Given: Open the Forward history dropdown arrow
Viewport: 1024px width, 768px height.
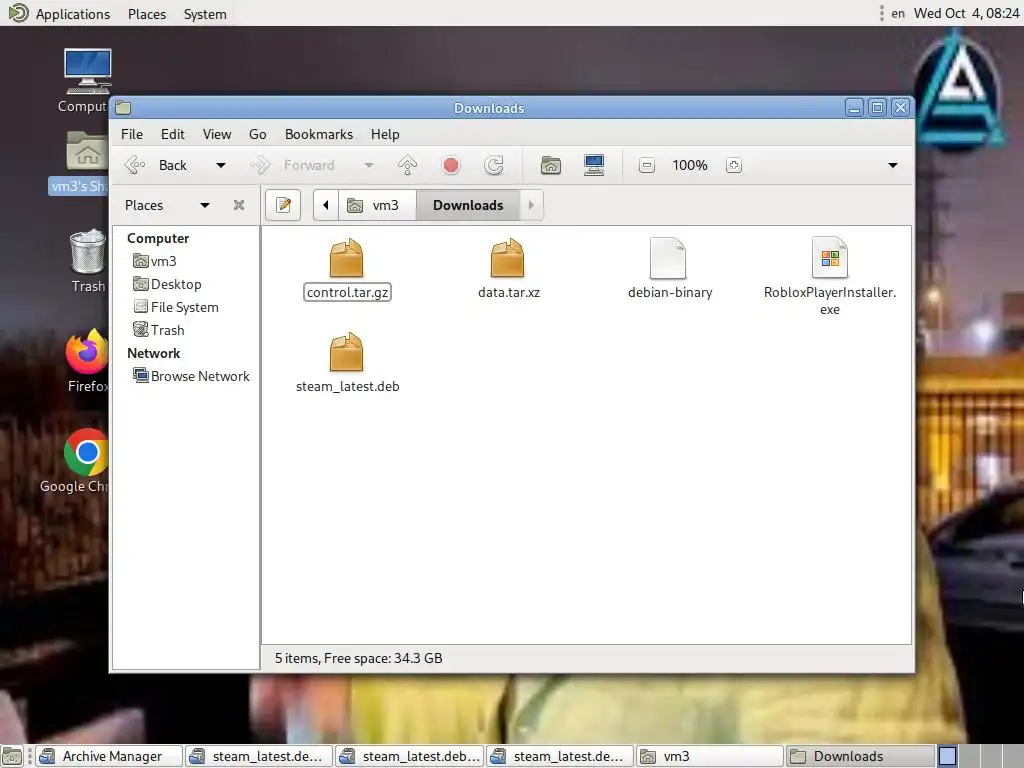Looking at the screenshot, I should pos(369,165).
